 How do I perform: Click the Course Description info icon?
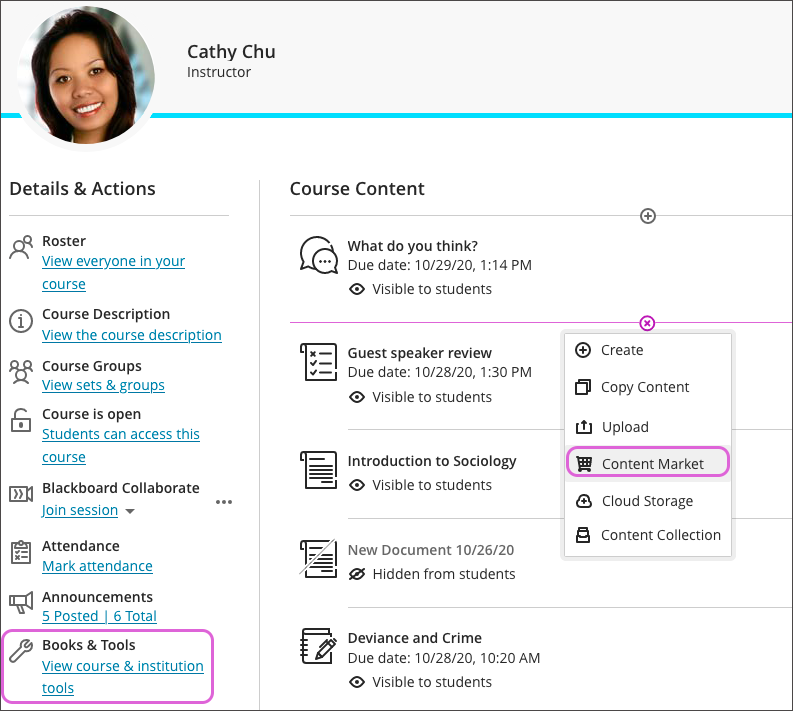click(21, 321)
